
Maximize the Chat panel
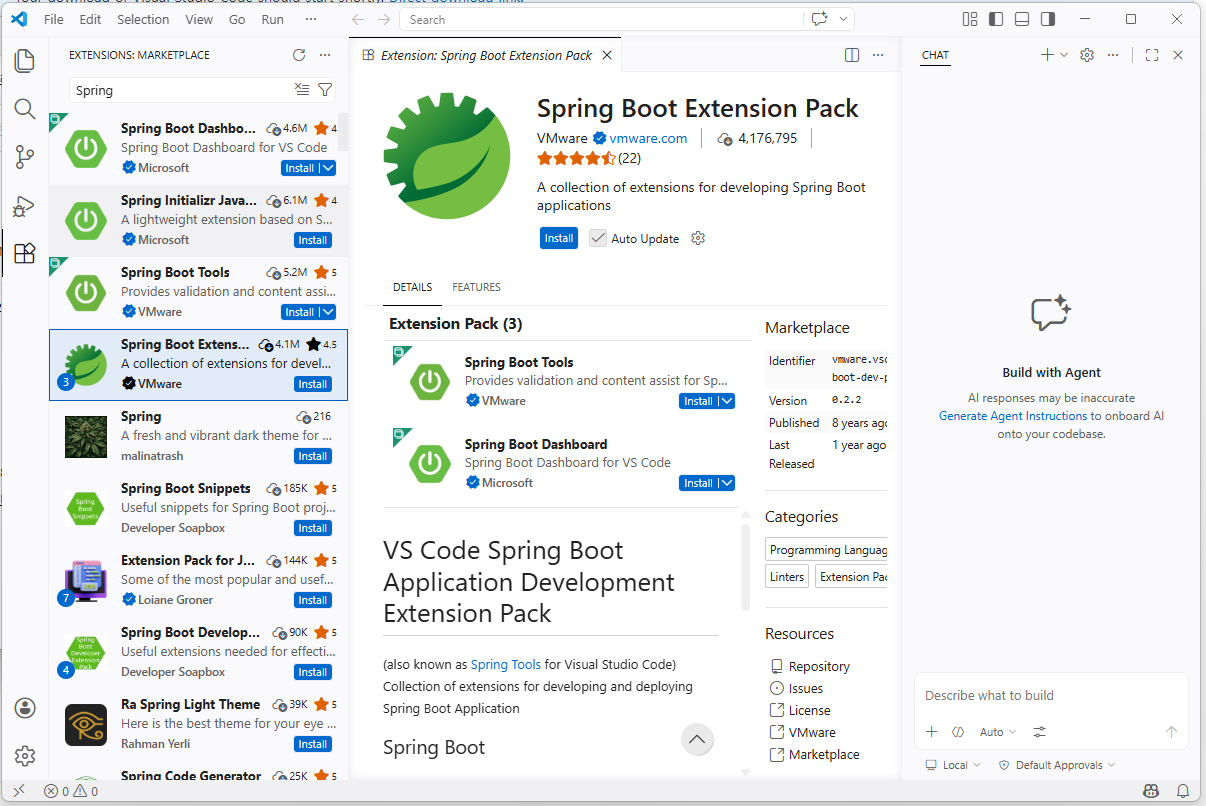click(x=1152, y=55)
